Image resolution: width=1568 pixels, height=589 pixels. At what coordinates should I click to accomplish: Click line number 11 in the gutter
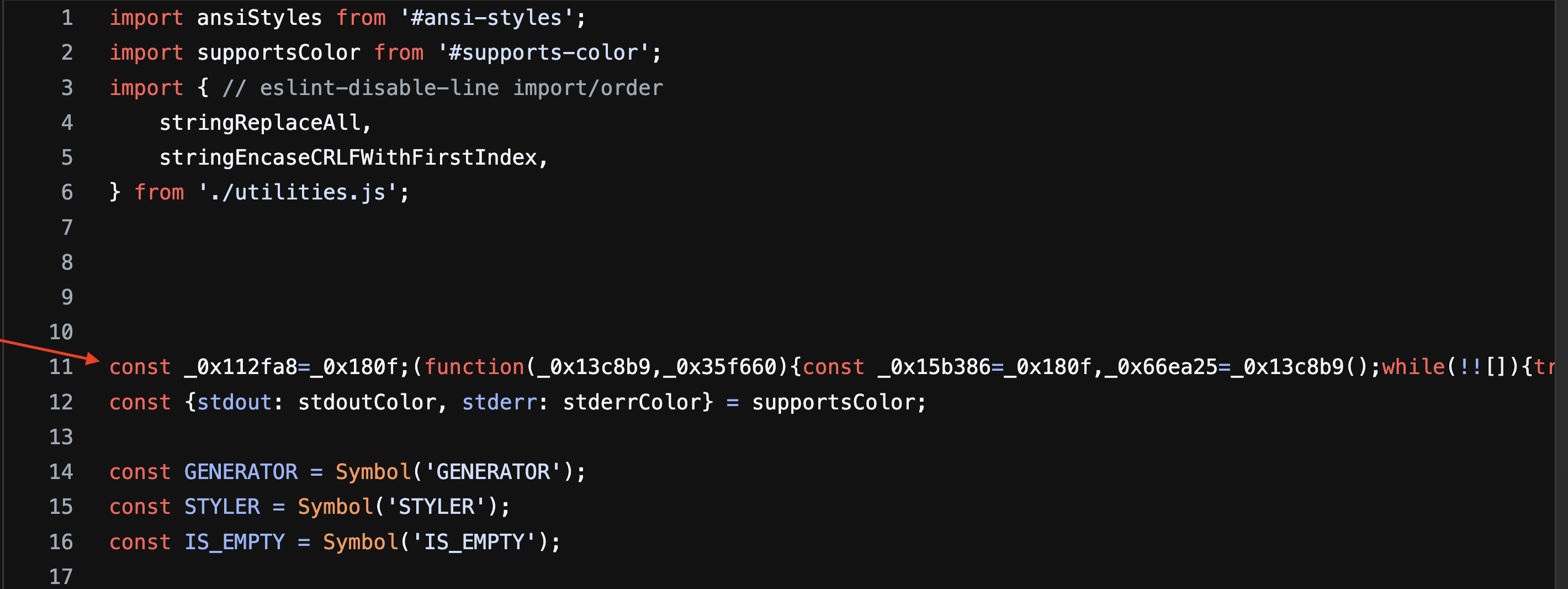pyautogui.click(x=61, y=367)
